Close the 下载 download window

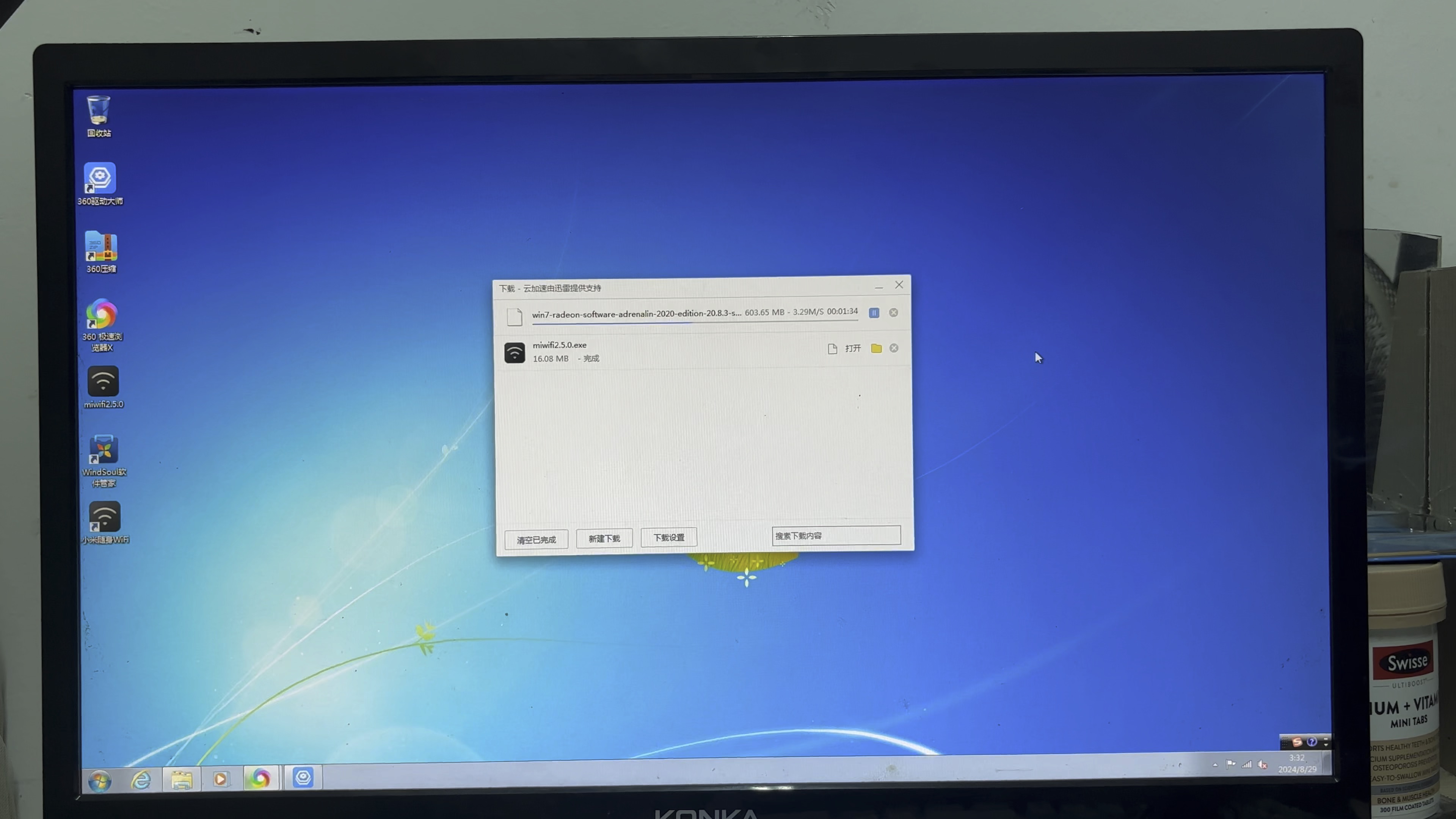click(x=899, y=285)
